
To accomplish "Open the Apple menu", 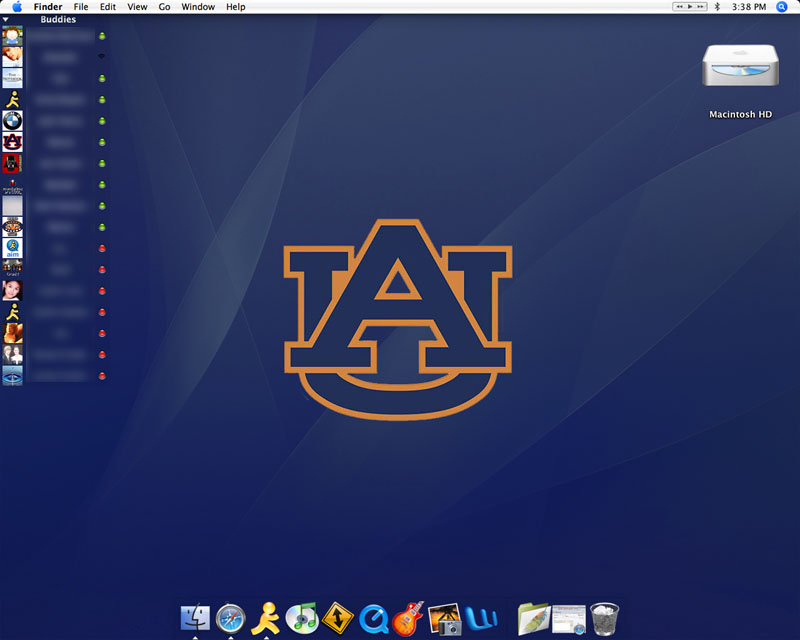I will tap(17, 7).
